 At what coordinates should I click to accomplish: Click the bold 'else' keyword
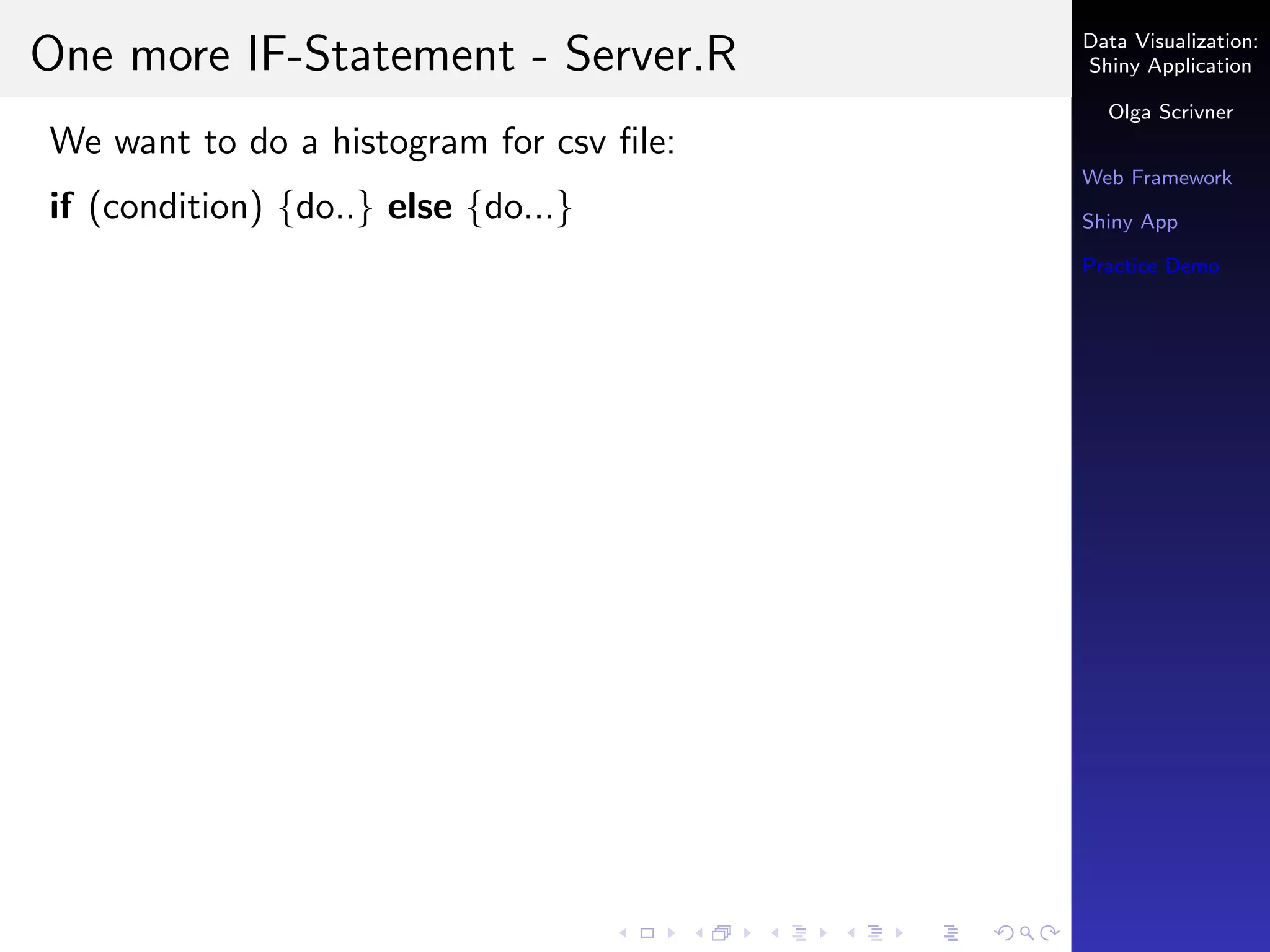coord(420,206)
